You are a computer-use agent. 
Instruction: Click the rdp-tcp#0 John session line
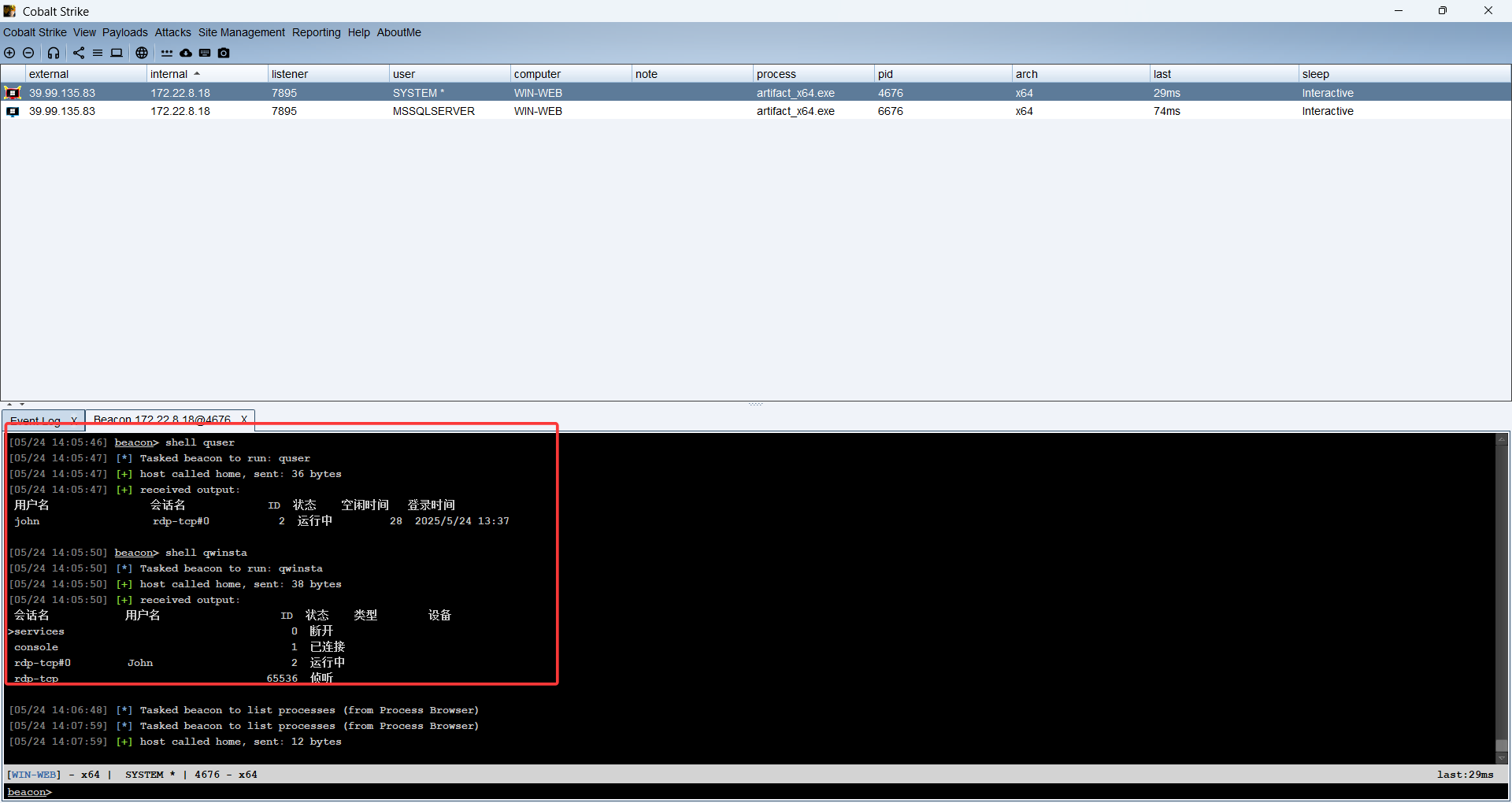click(180, 663)
